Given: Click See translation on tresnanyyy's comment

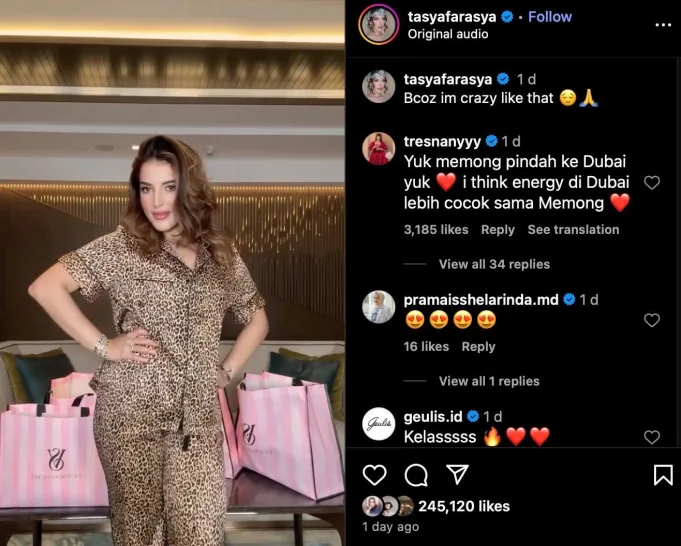Looking at the screenshot, I should coord(573,229).
